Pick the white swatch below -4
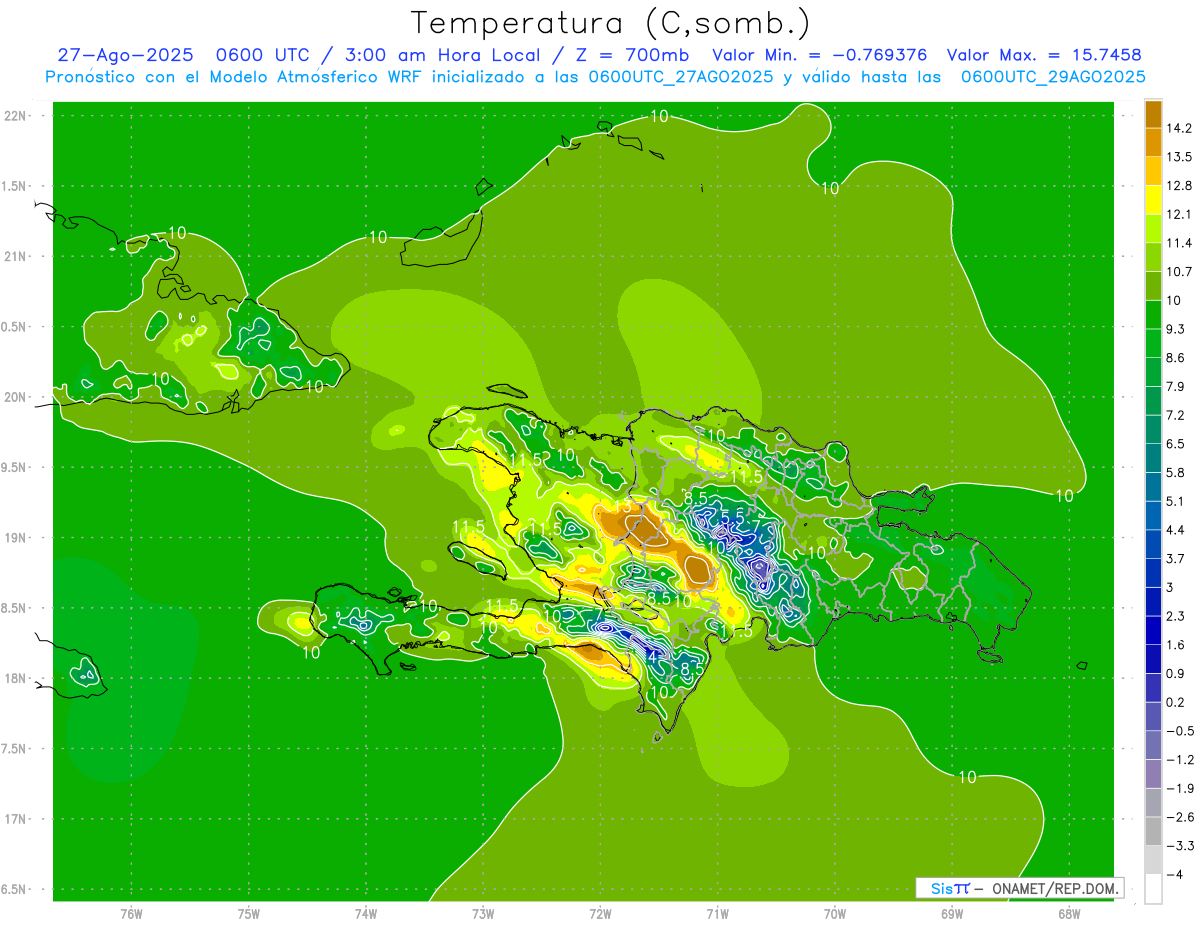The image size is (1200, 927). coord(1153,888)
